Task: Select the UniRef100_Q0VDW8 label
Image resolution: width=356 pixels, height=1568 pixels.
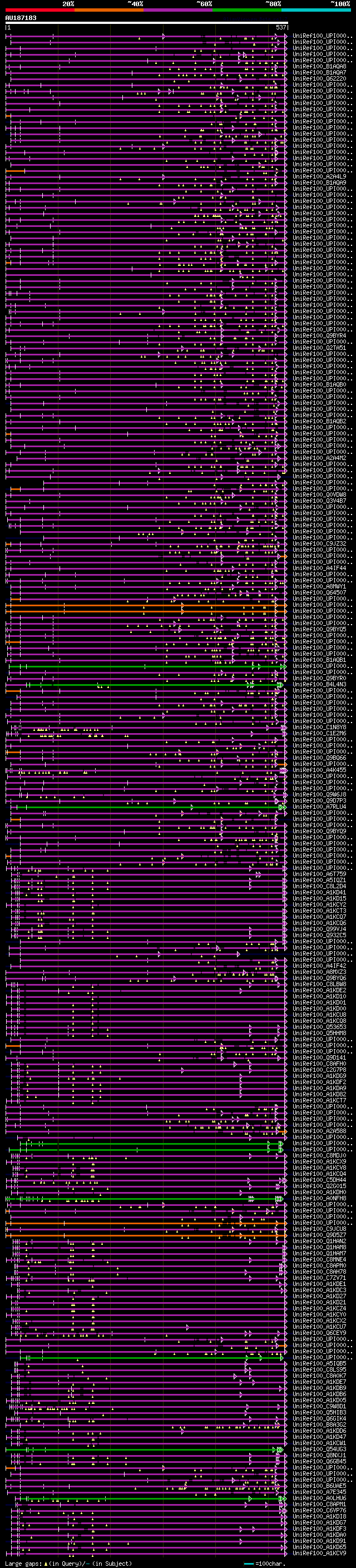Action: pos(319,495)
